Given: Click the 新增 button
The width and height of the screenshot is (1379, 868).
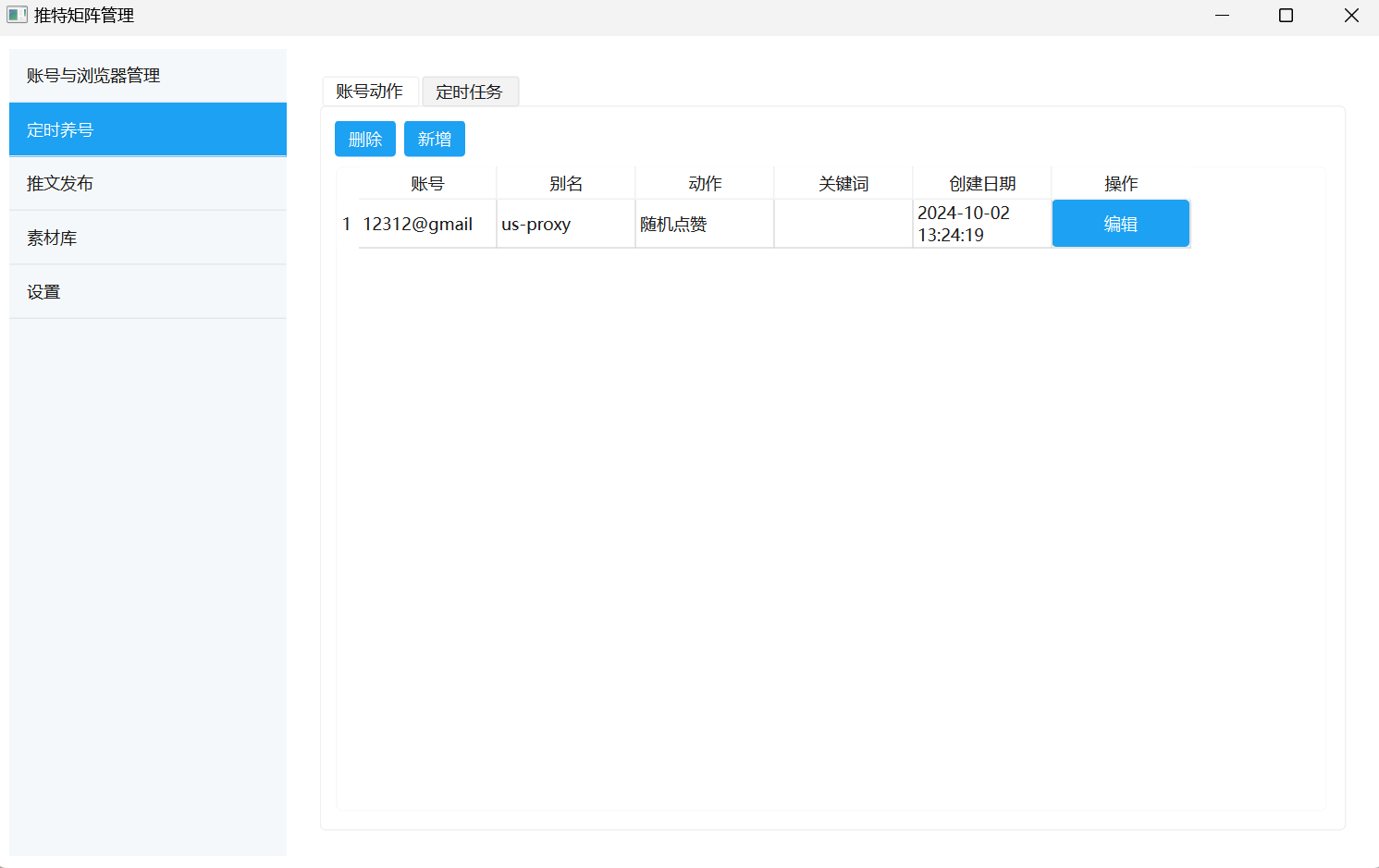Looking at the screenshot, I should coord(434,140).
